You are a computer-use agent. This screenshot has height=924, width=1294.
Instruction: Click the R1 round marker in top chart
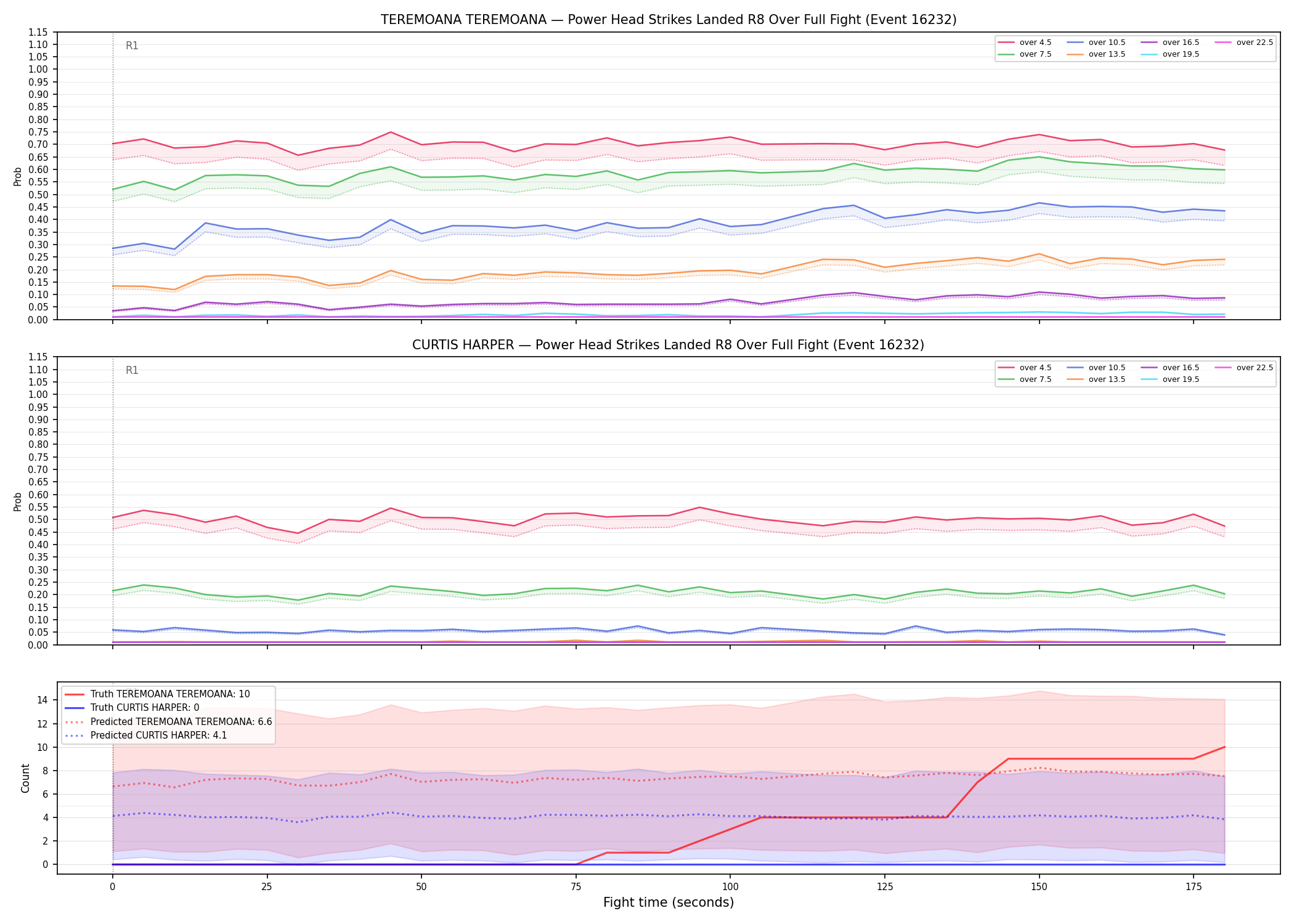(132, 46)
